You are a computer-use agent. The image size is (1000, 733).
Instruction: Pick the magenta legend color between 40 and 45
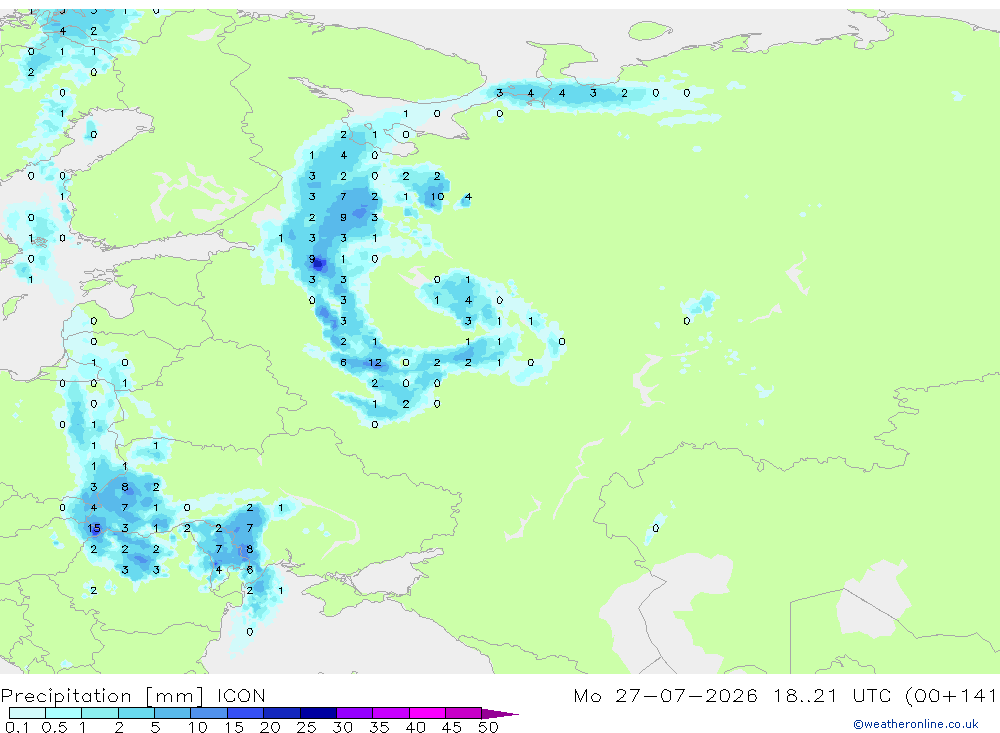coord(427,713)
